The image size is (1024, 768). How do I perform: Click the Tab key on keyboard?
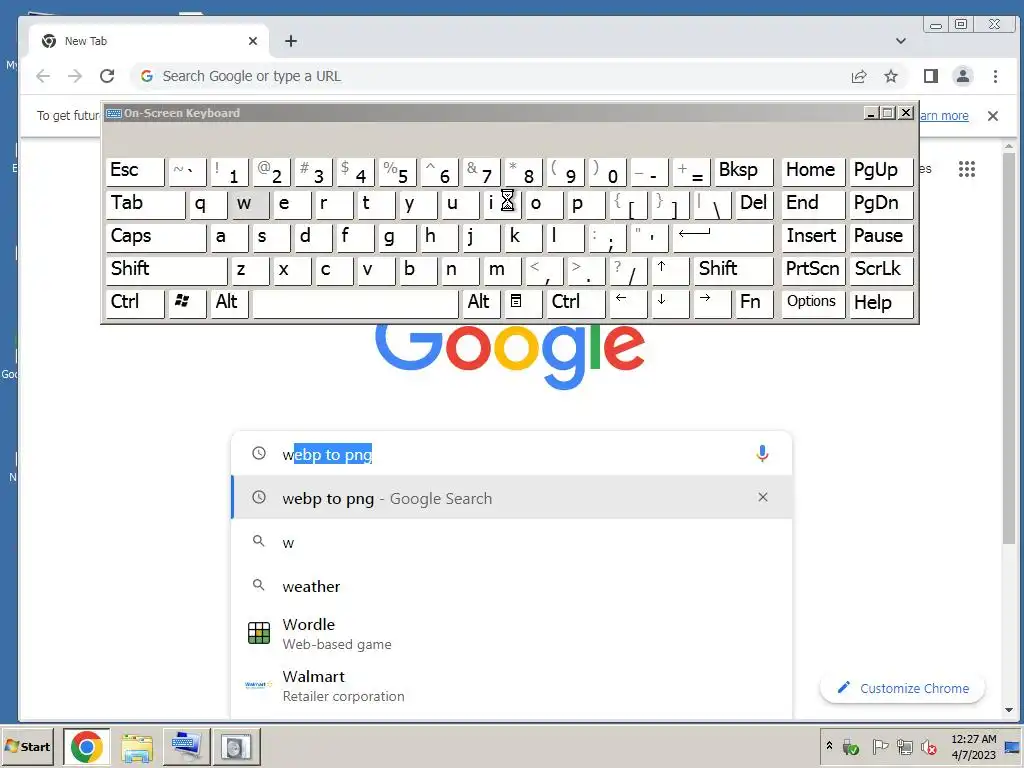(x=145, y=204)
